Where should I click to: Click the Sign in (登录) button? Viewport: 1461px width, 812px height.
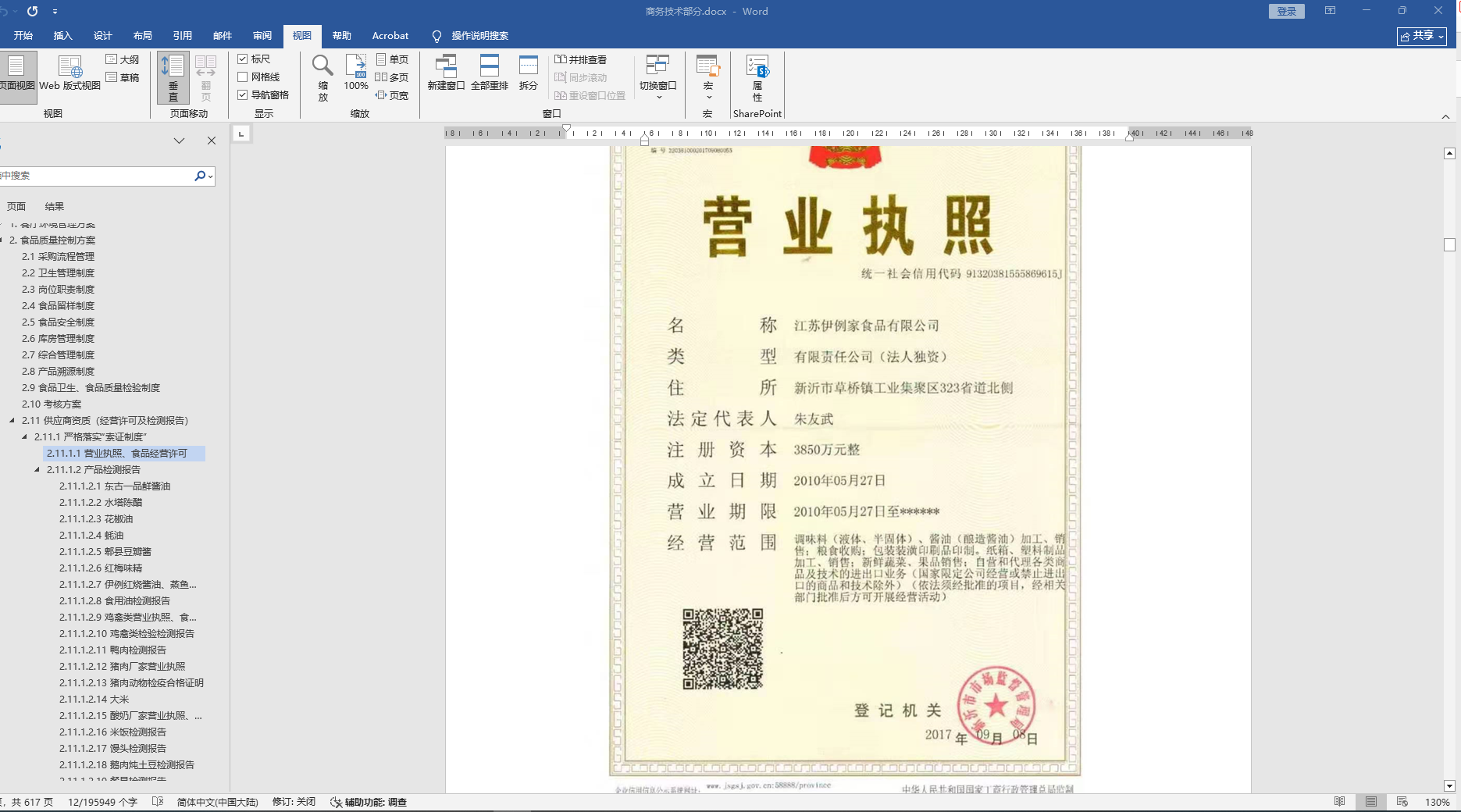(x=1286, y=12)
